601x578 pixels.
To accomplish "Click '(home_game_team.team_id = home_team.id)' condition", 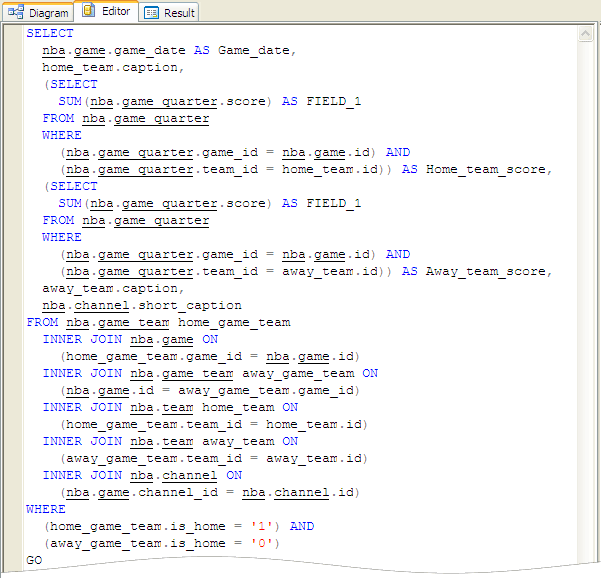I will pyautogui.click(x=213, y=424).
